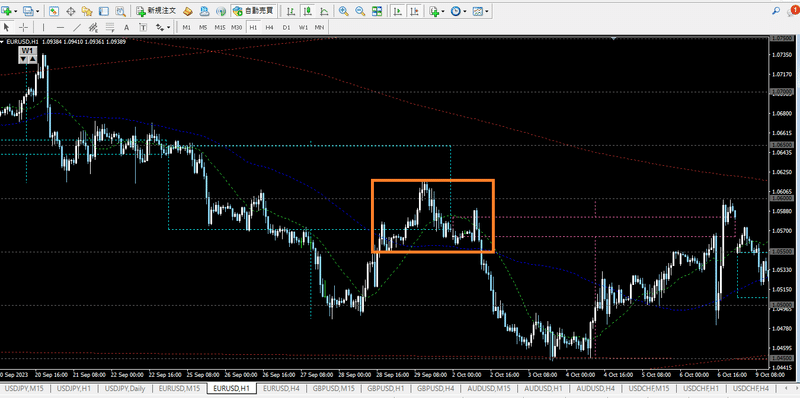Select the H4 timeframe button
The width and height of the screenshot is (800, 398).
tap(269, 27)
